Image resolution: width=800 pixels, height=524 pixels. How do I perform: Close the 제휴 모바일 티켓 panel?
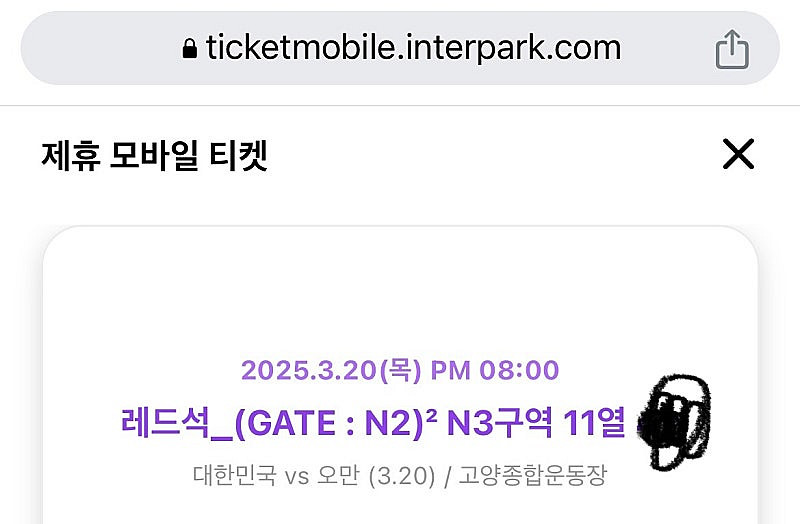[x=738, y=154]
